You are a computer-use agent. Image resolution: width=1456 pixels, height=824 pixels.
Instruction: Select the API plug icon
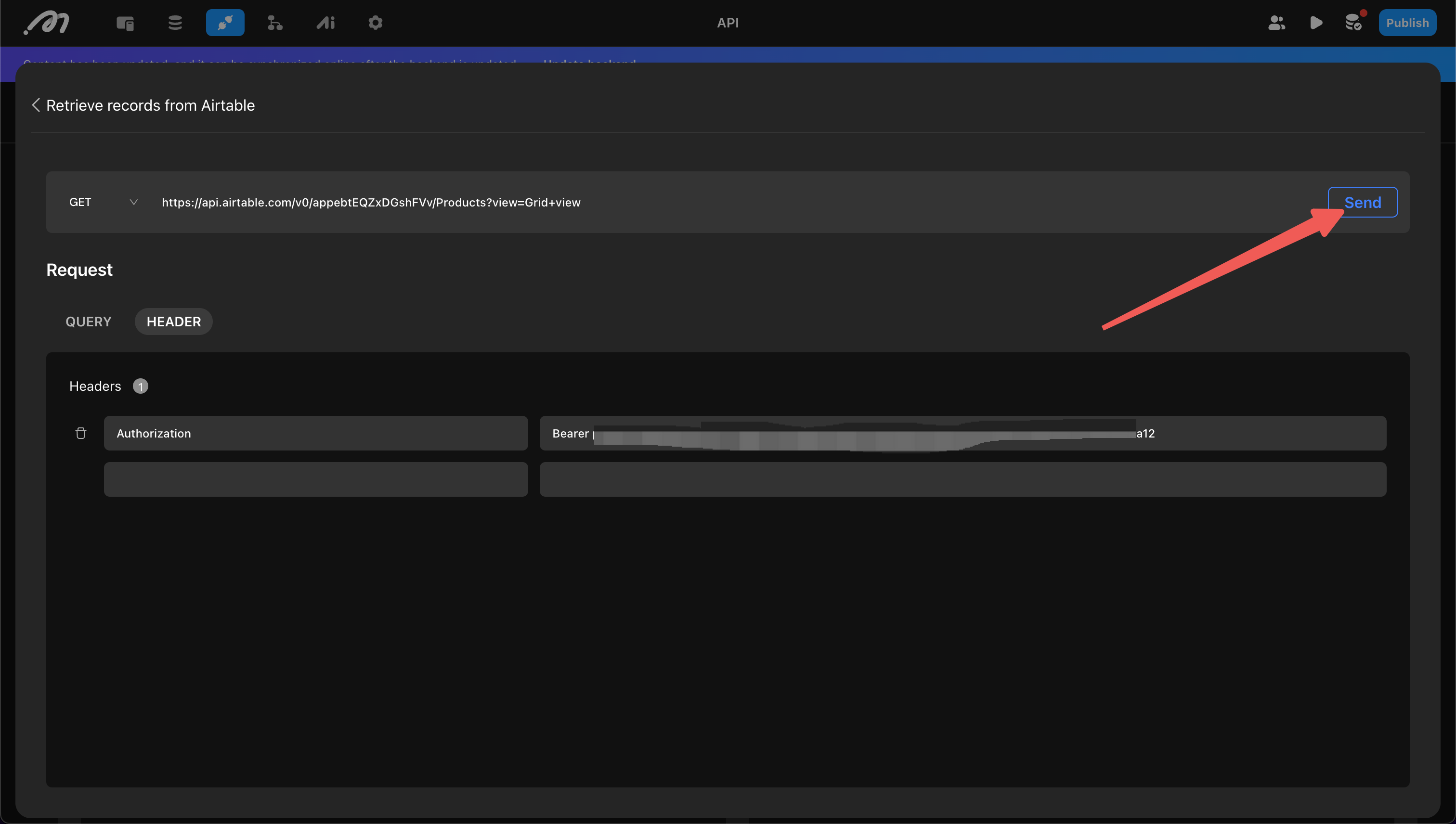pyautogui.click(x=225, y=23)
